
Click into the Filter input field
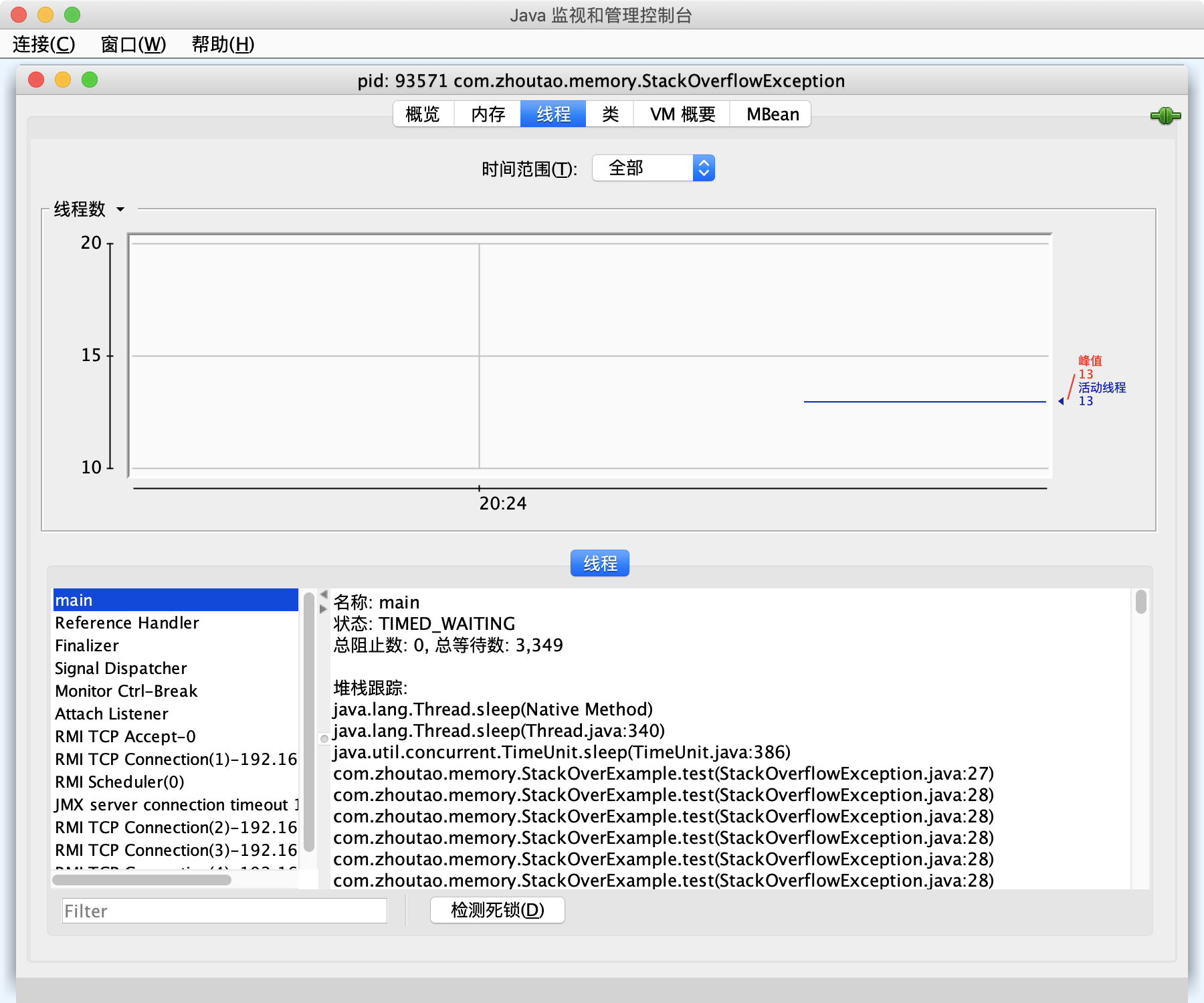point(224,911)
